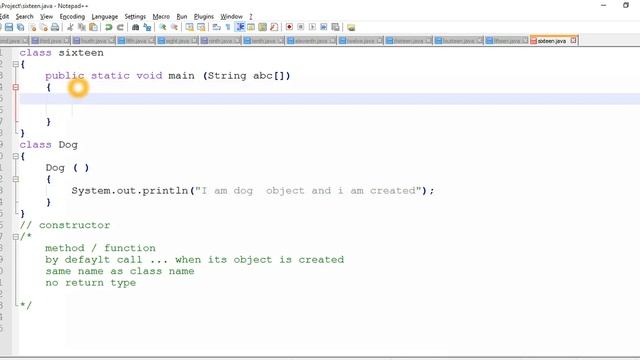Click Run Macro Multiple Times icon
The image size is (640, 360).
324,27
